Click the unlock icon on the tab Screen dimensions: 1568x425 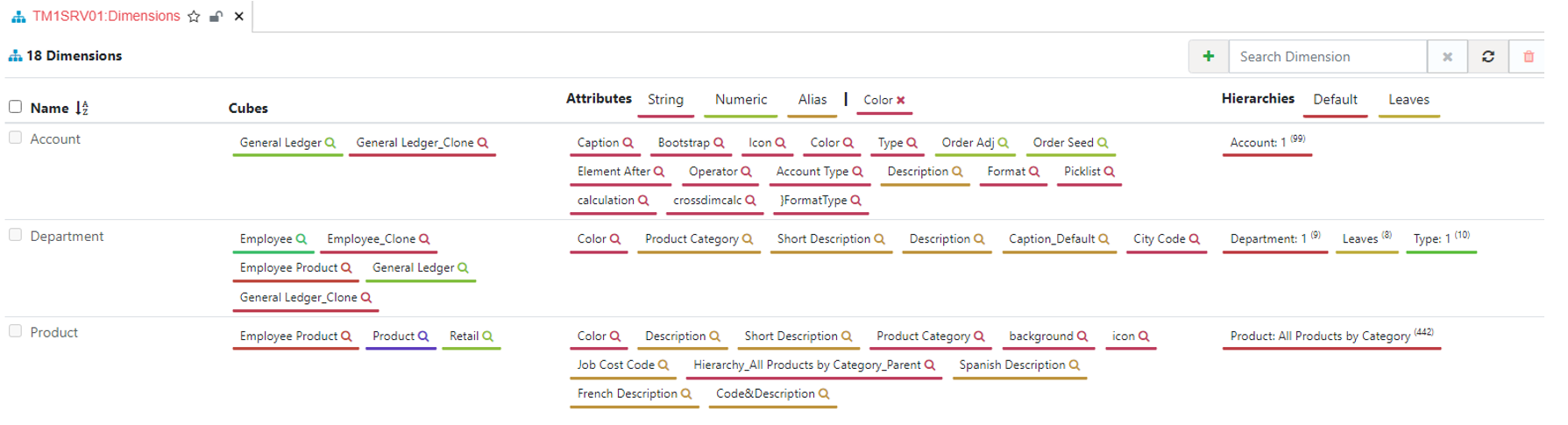coord(216,16)
